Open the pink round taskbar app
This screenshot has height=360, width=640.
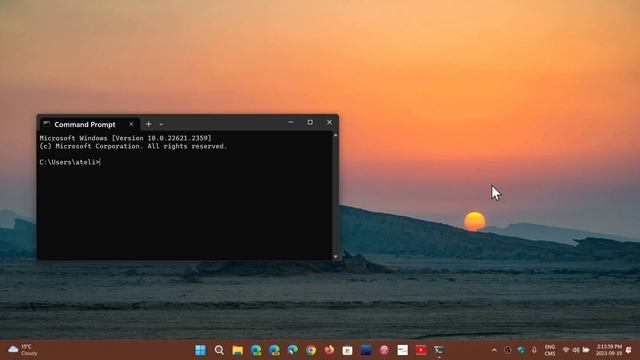(x=384, y=350)
